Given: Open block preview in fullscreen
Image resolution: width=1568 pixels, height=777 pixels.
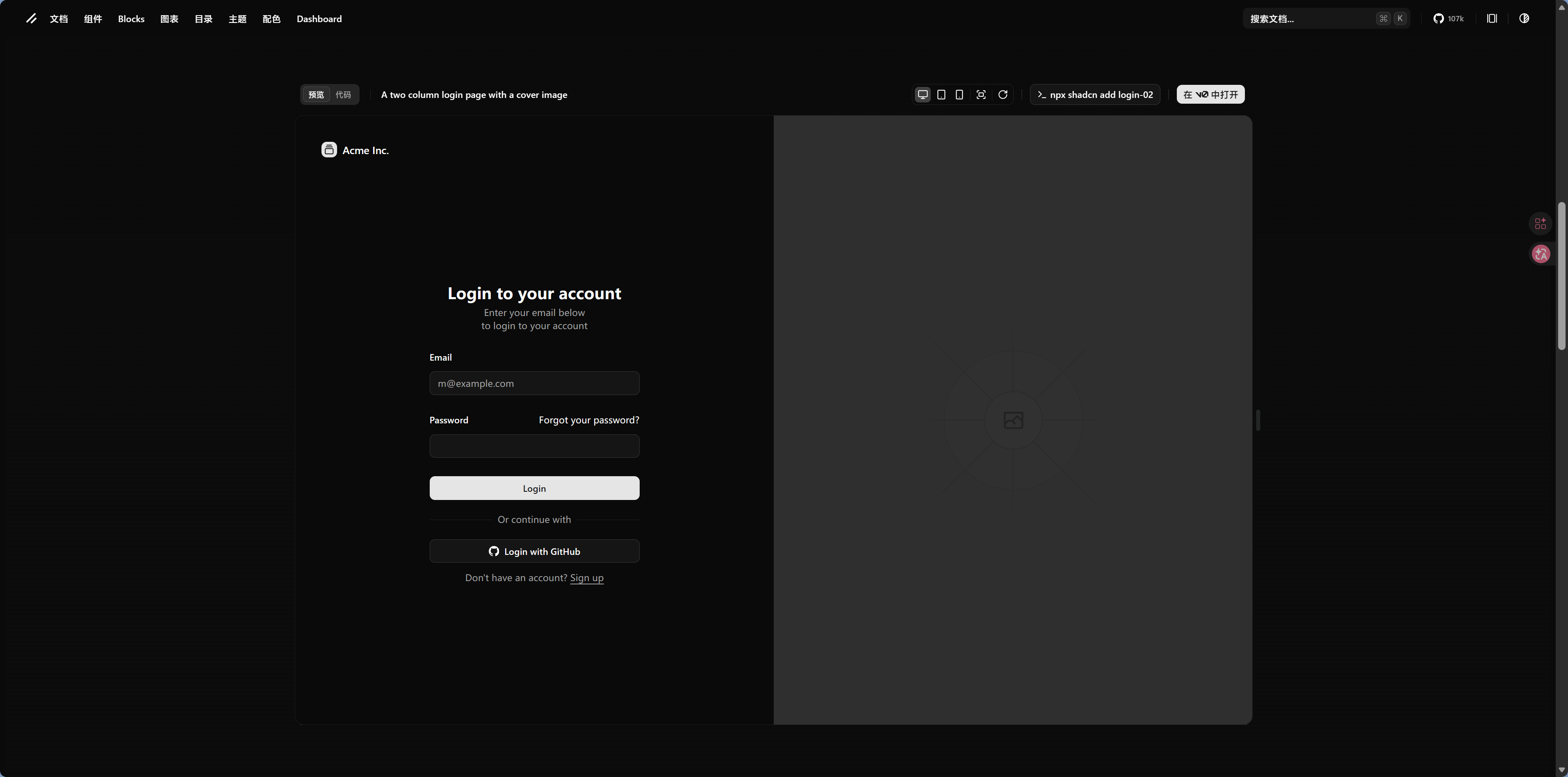Looking at the screenshot, I should tap(980, 94).
